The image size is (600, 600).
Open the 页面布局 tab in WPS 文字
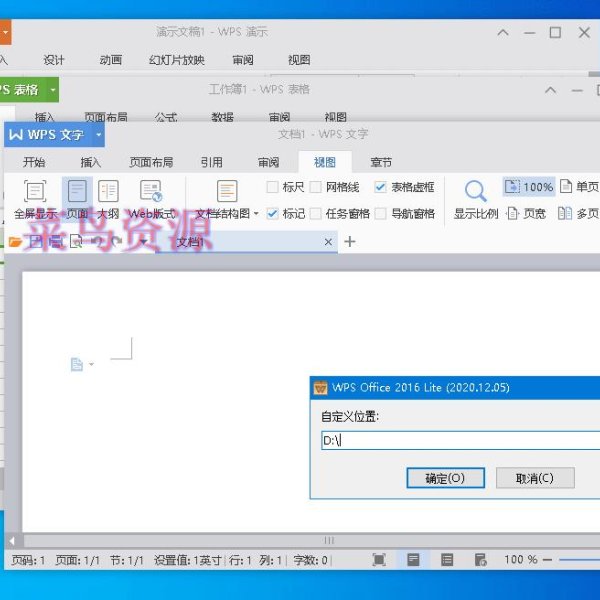tap(151, 162)
